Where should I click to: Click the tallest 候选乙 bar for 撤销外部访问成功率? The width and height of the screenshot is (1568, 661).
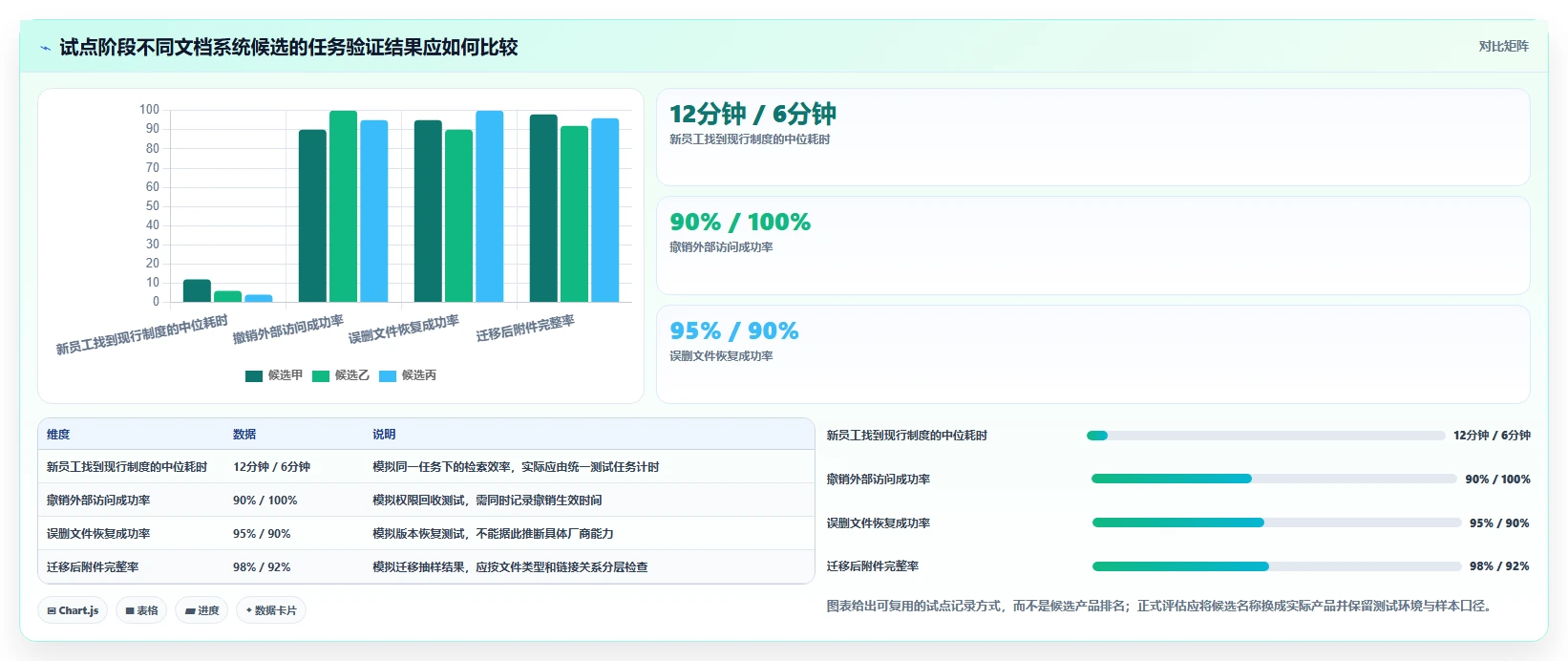[x=344, y=206]
